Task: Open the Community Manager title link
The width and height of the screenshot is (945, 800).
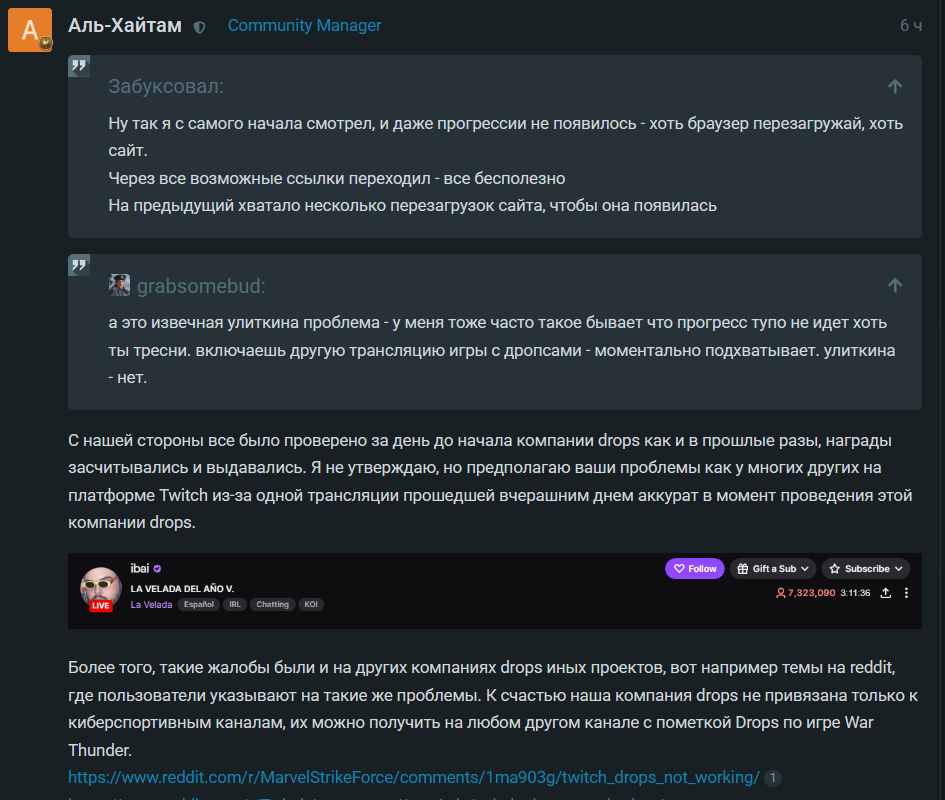Action: [304, 25]
